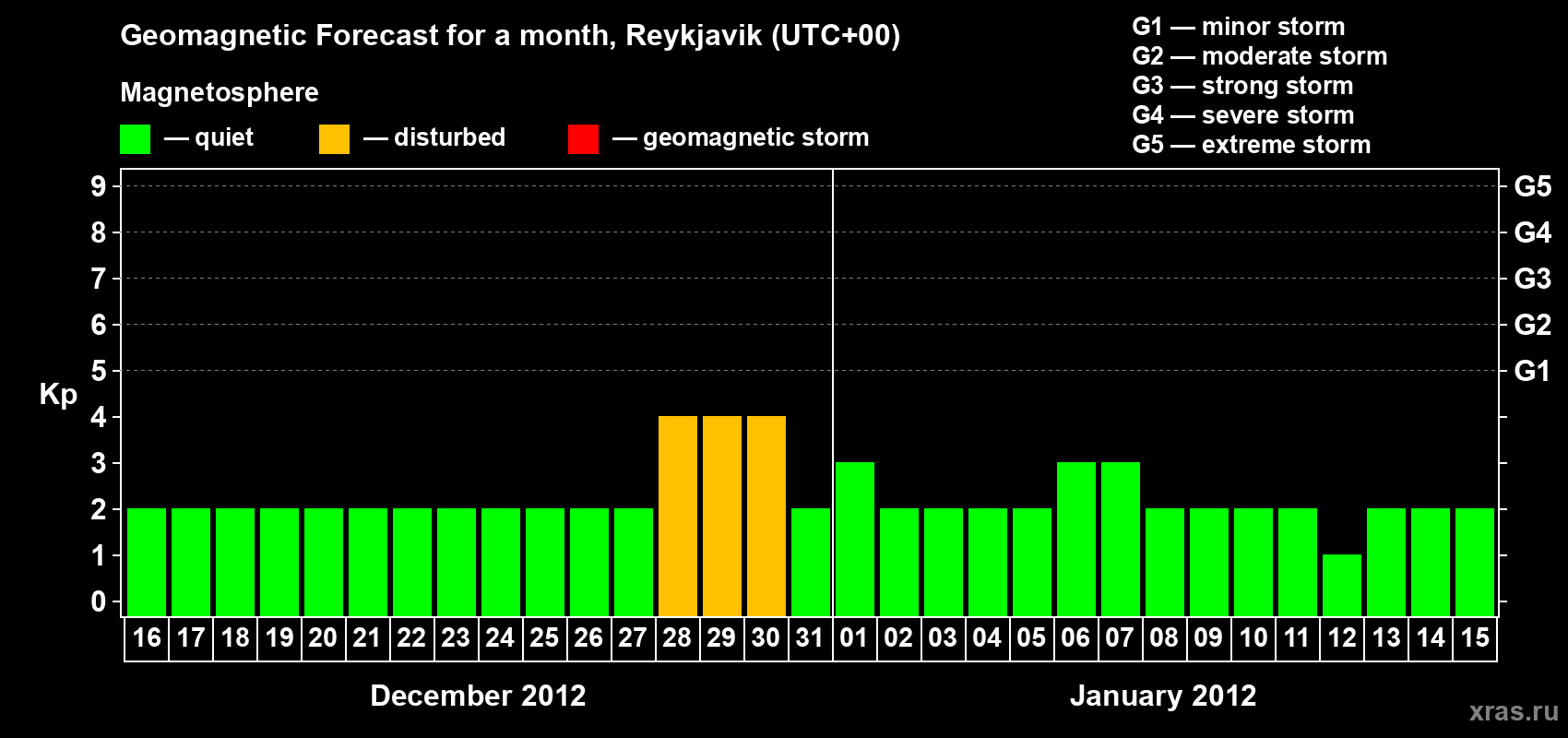Click the green quiet legend swatch
This screenshot has height=738, width=1568.
coord(135,139)
